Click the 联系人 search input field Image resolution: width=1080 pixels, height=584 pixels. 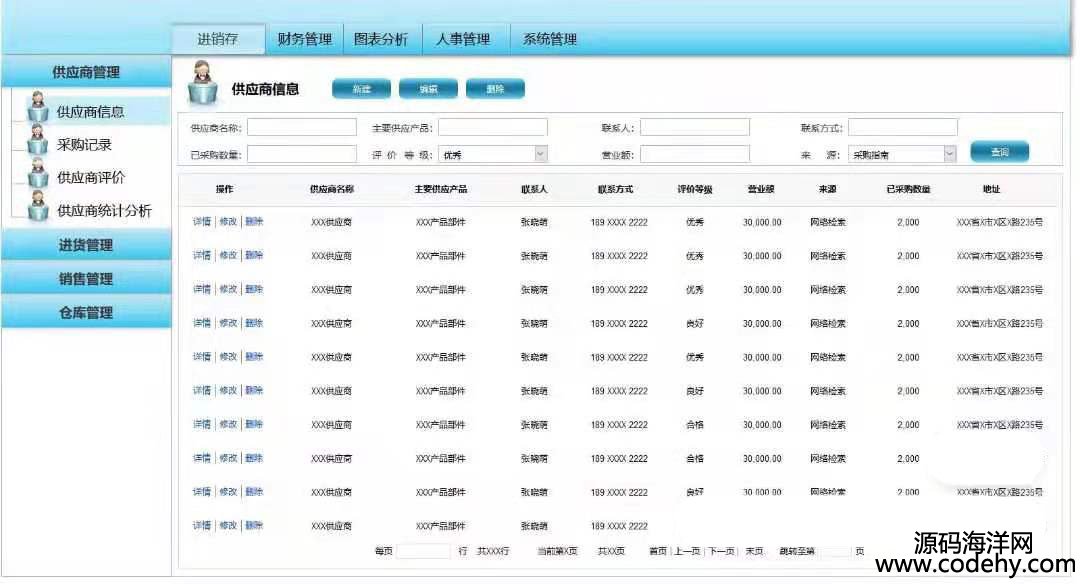point(695,127)
